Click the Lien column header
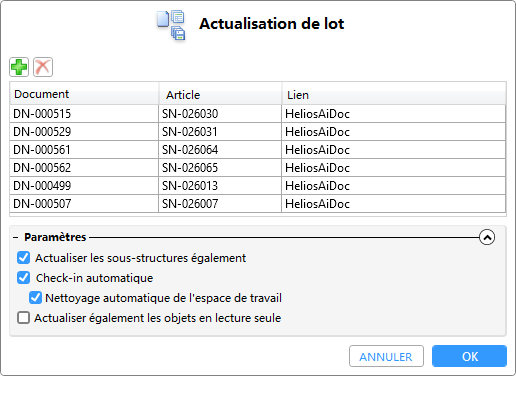The width and height of the screenshot is (516, 408). 394,94
